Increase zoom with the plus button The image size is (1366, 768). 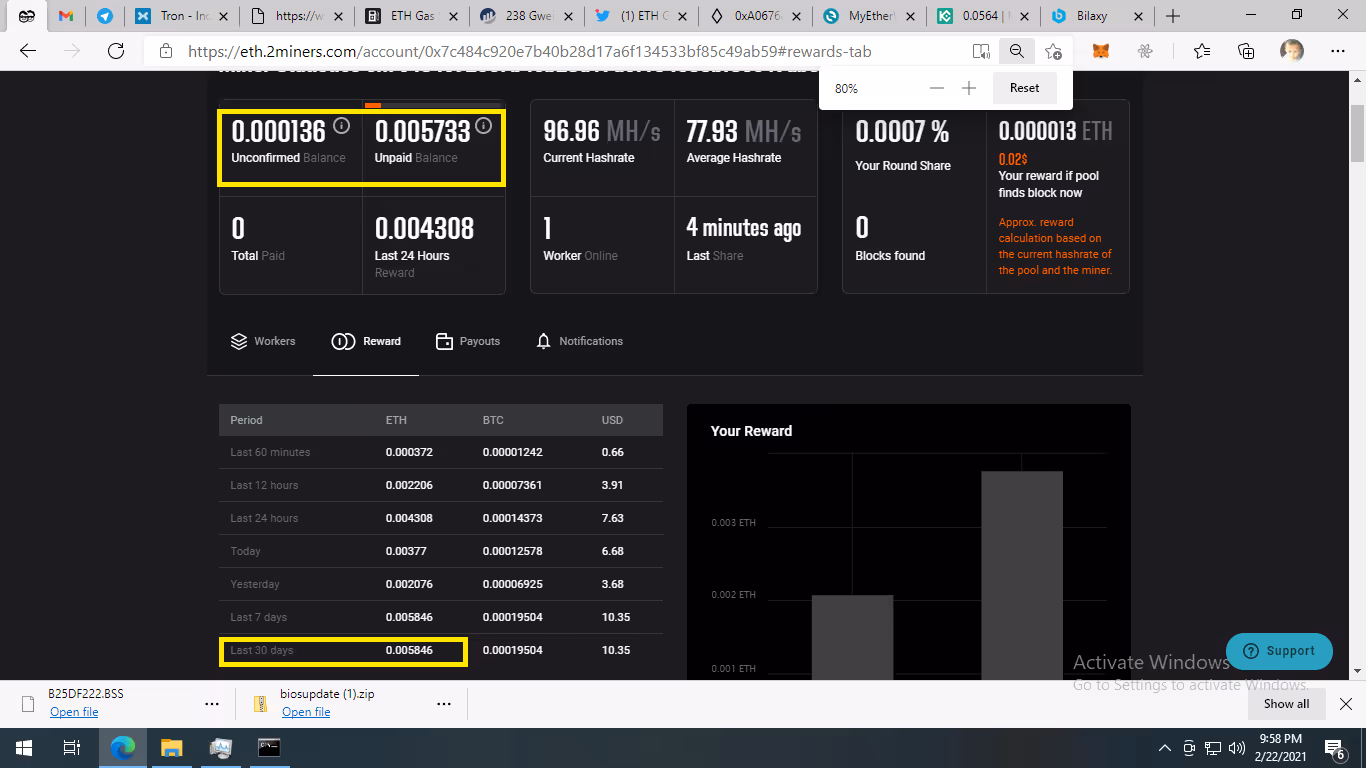point(969,88)
